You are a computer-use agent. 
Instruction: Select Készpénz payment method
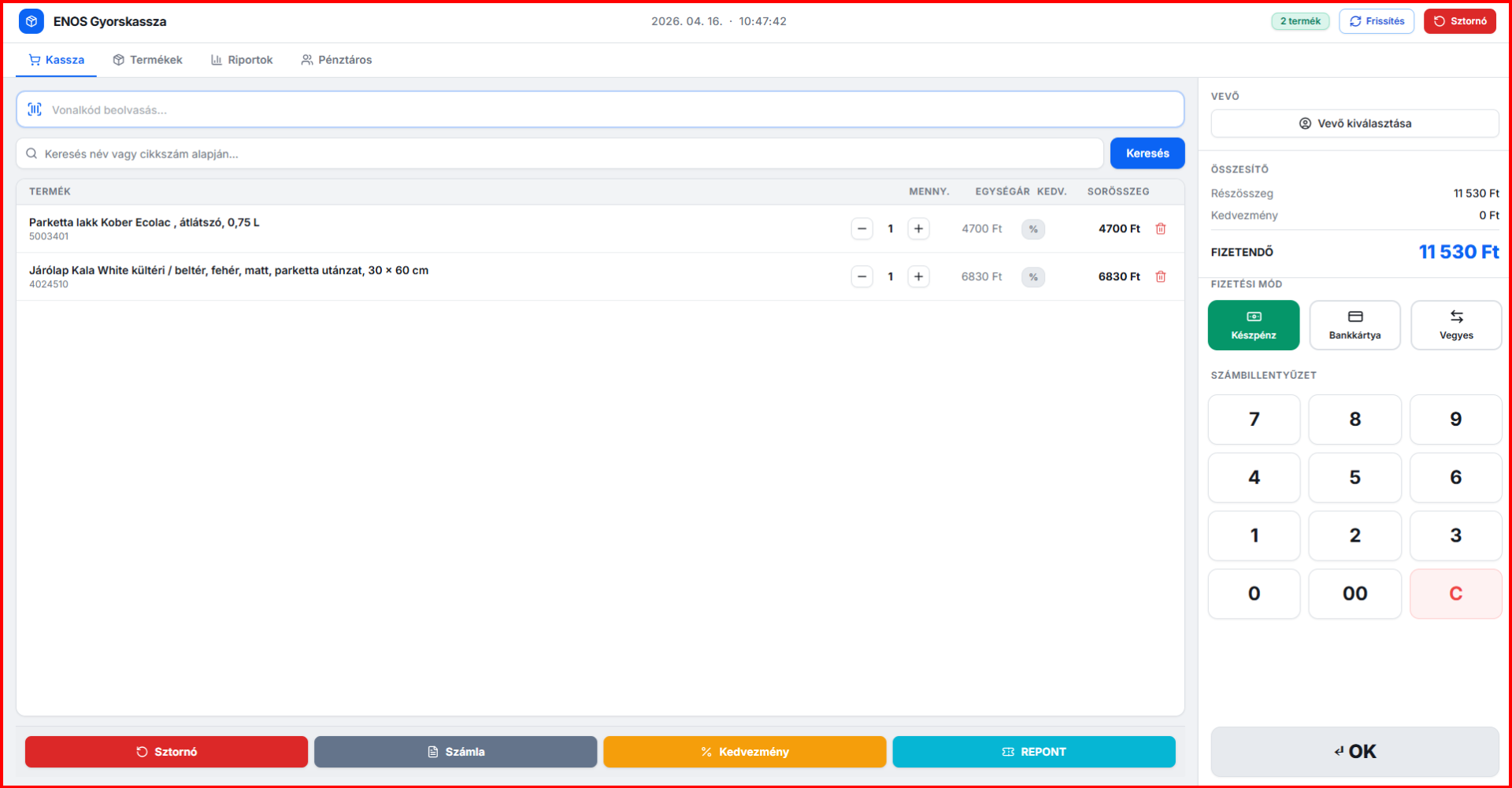tap(1253, 325)
